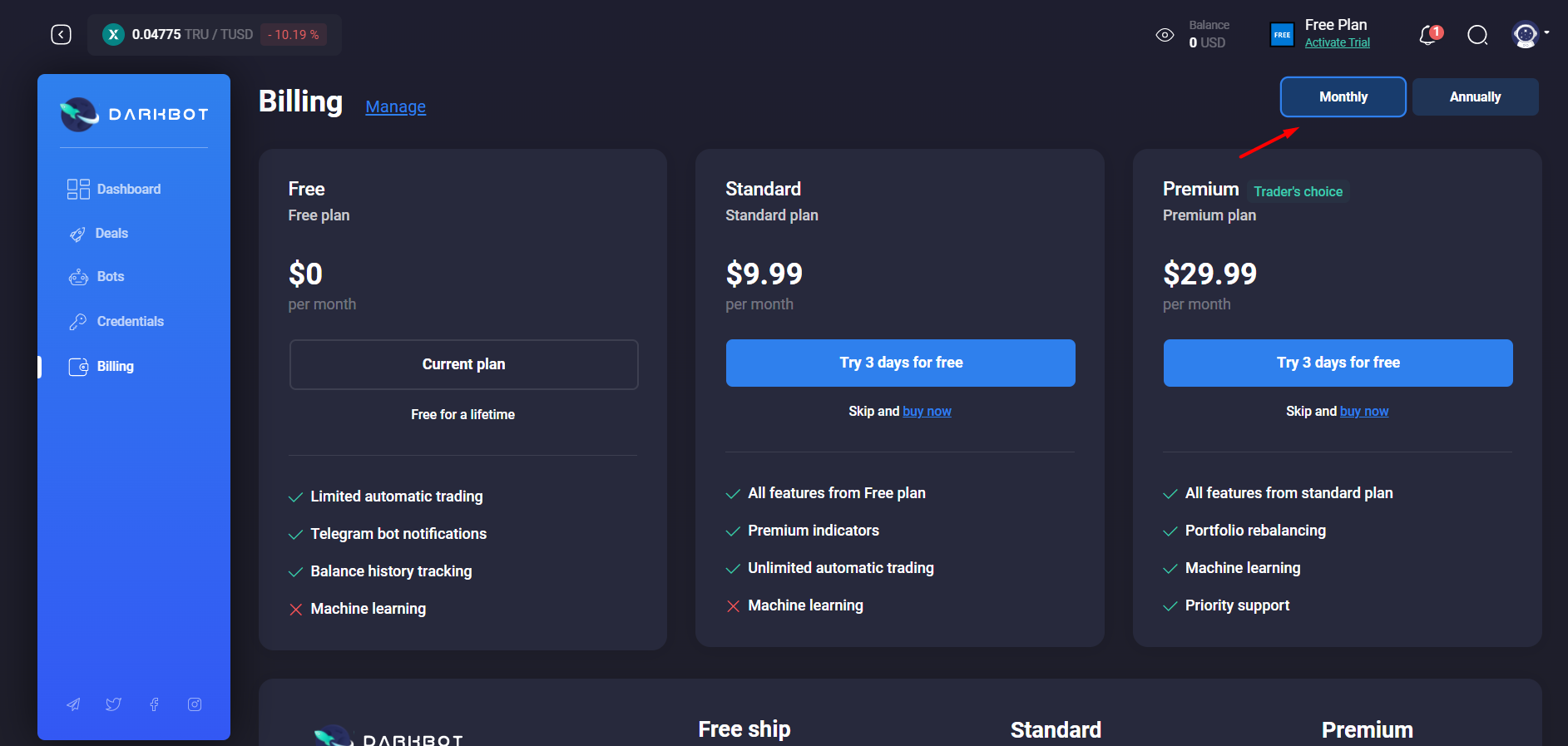The image size is (1568, 746).
Task: Click 'Free ship' column heading
Action: 744,729
